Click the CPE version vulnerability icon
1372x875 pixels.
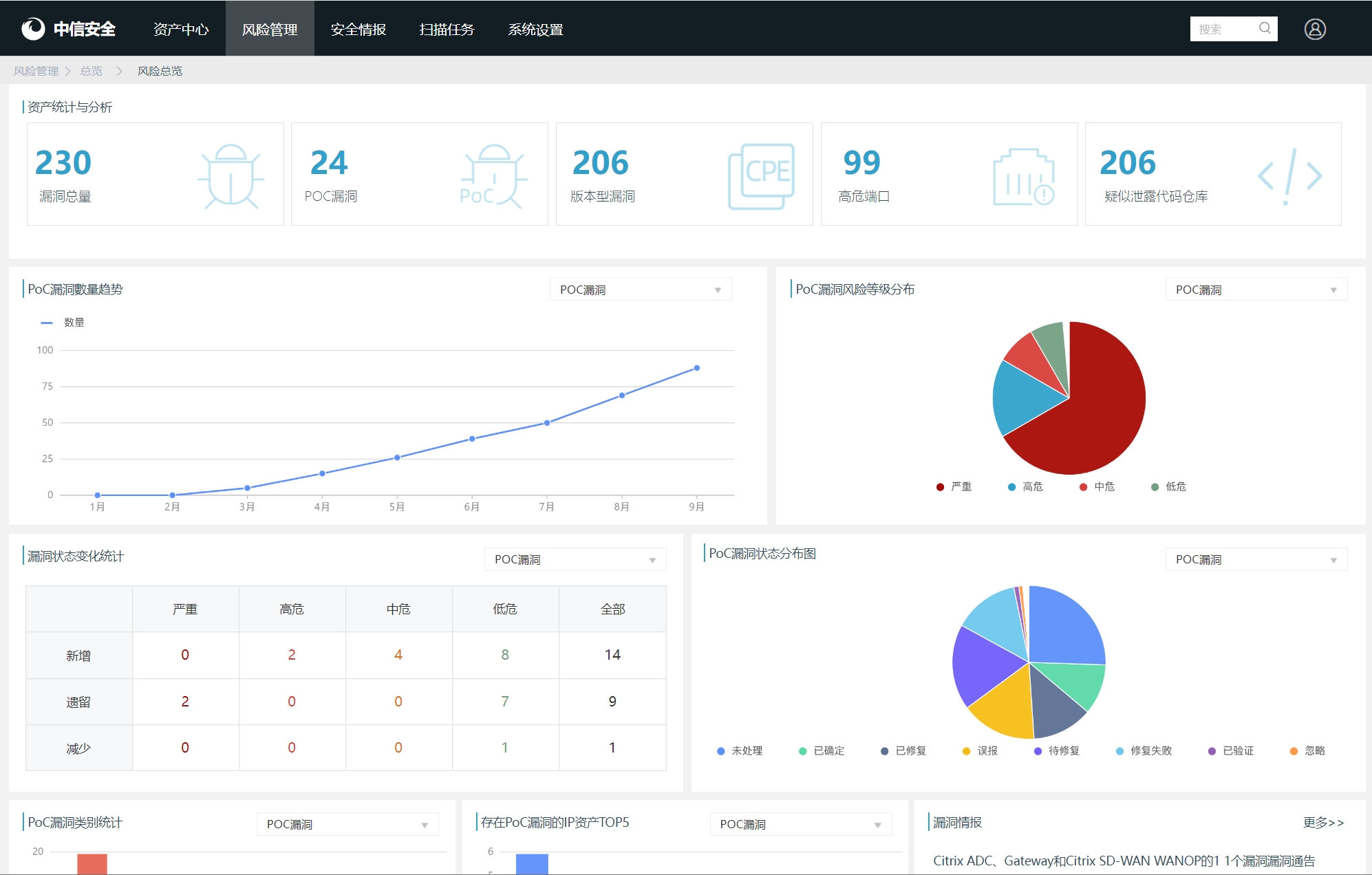click(x=760, y=176)
